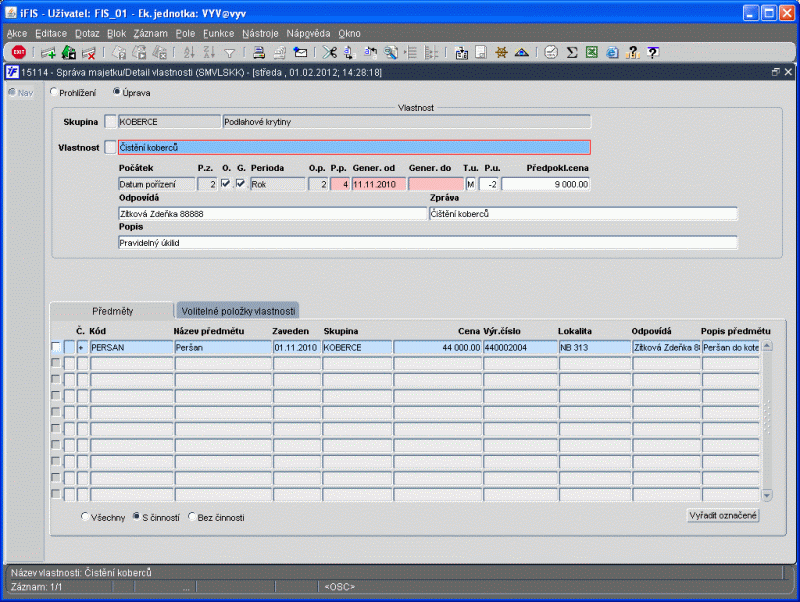The width and height of the screenshot is (800, 602).
Task: Open the Perioda field showing Rok
Action: click(278, 184)
